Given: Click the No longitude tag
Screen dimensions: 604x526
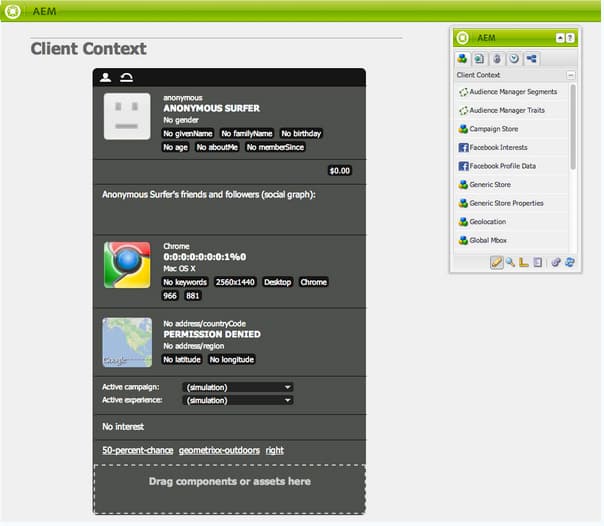Looking at the screenshot, I should pos(232,360).
